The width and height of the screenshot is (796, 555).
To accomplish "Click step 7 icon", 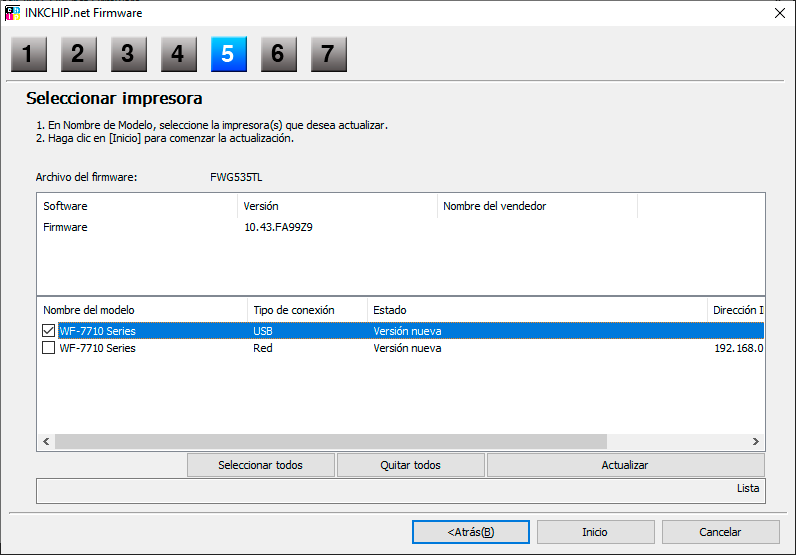I will tap(329, 54).
